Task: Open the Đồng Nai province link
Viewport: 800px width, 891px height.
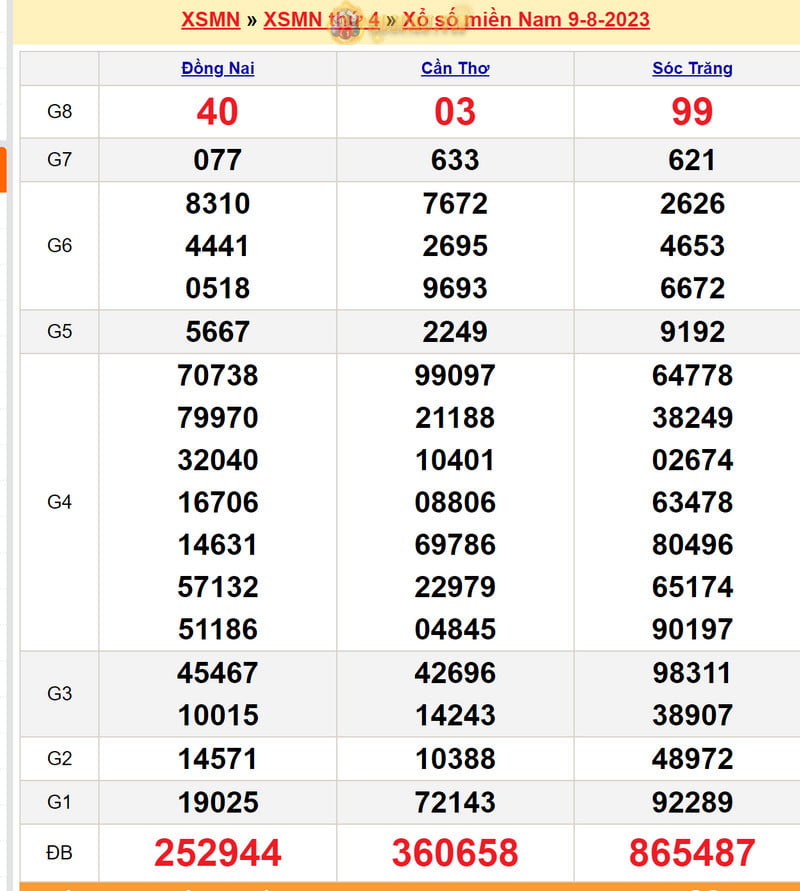Action: point(218,68)
